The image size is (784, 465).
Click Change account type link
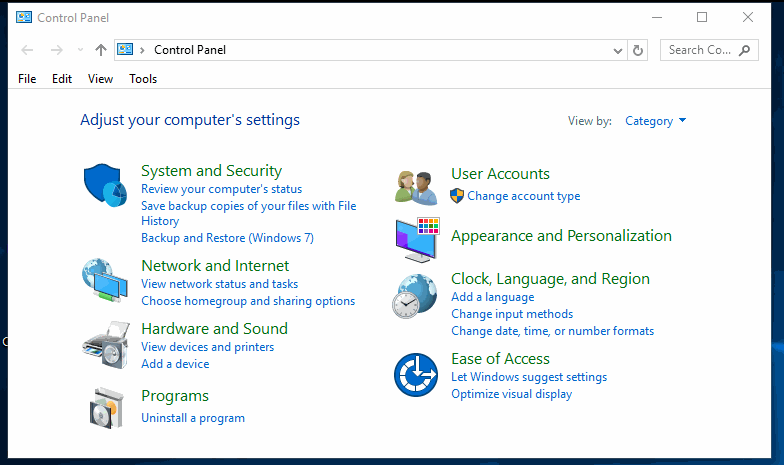(524, 196)
